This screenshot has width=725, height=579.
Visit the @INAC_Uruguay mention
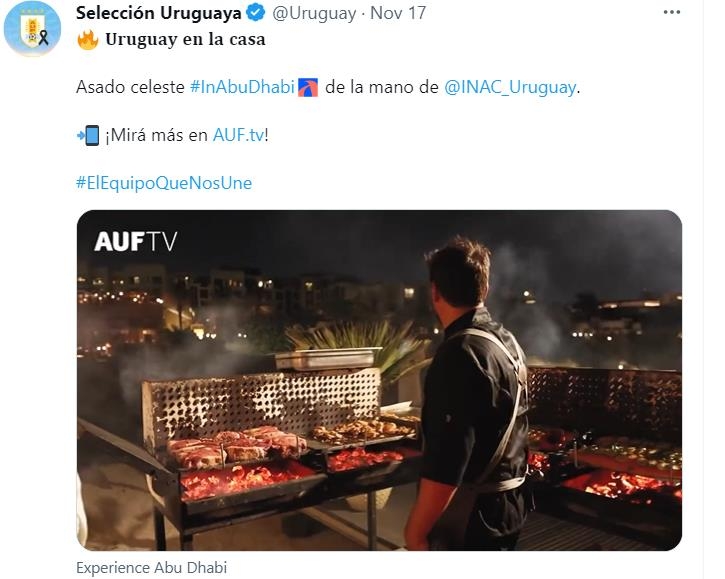pyautogui.click(x=511, y=87)
